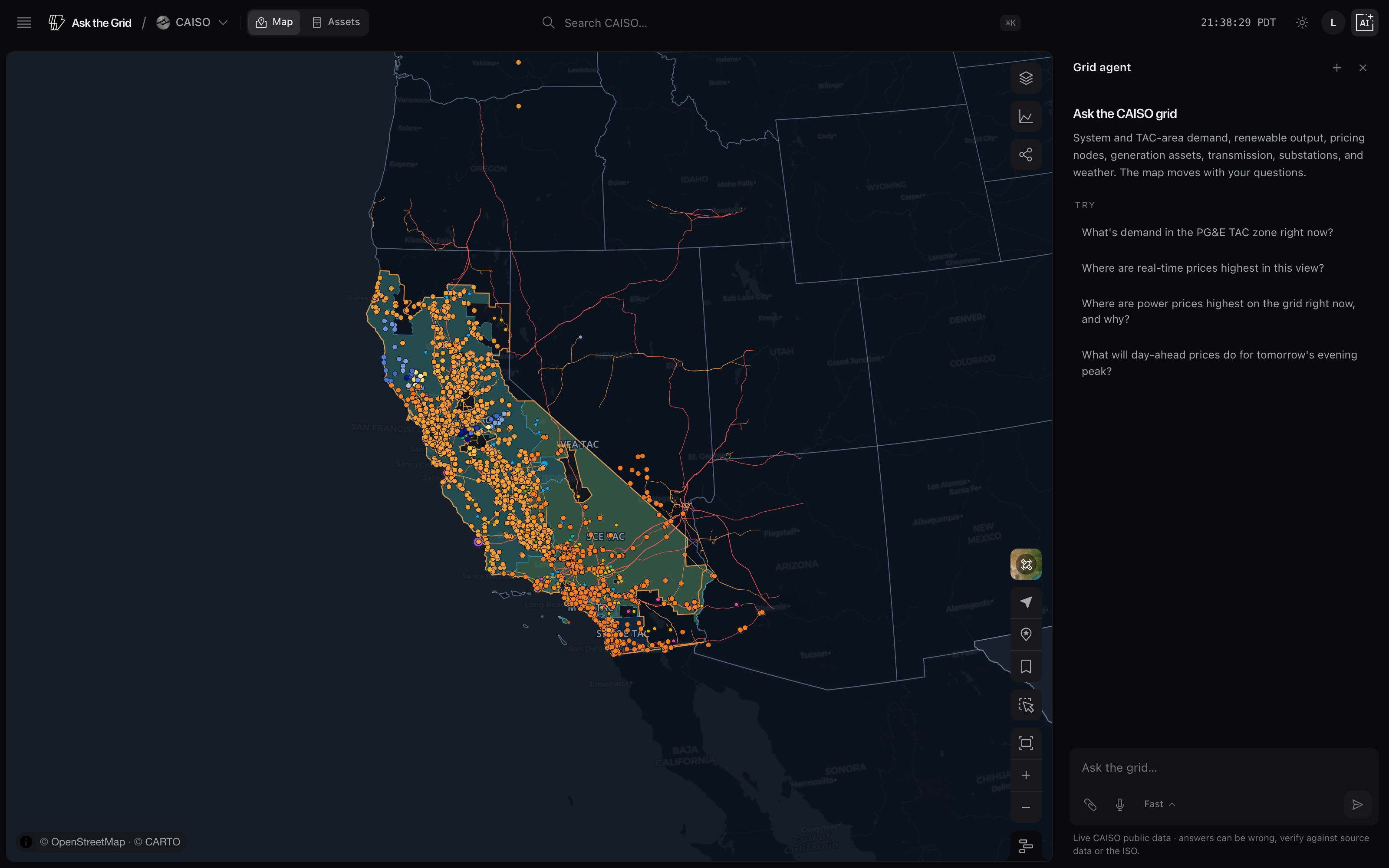Attach a file with the paperclip icon
The width and height of the screenshot is (1389, 868).
(1090, 804)
